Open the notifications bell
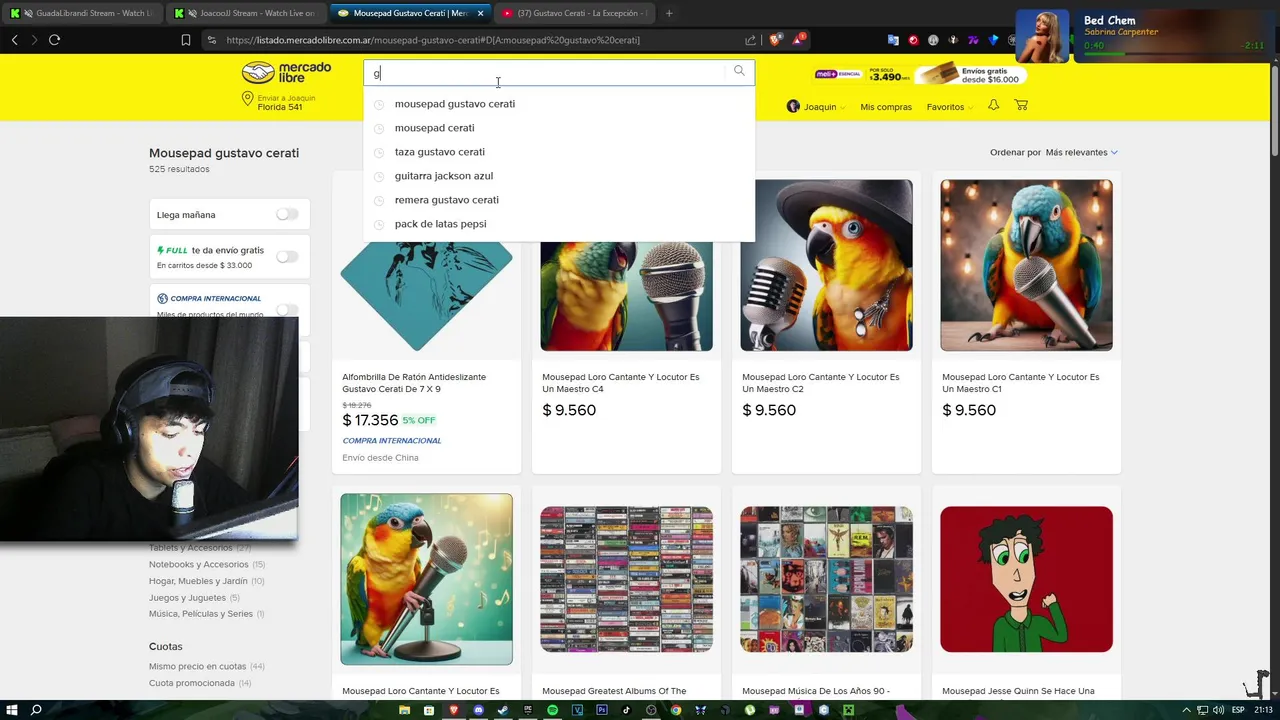Screen dimensions: 1280x720 point(993,105)
